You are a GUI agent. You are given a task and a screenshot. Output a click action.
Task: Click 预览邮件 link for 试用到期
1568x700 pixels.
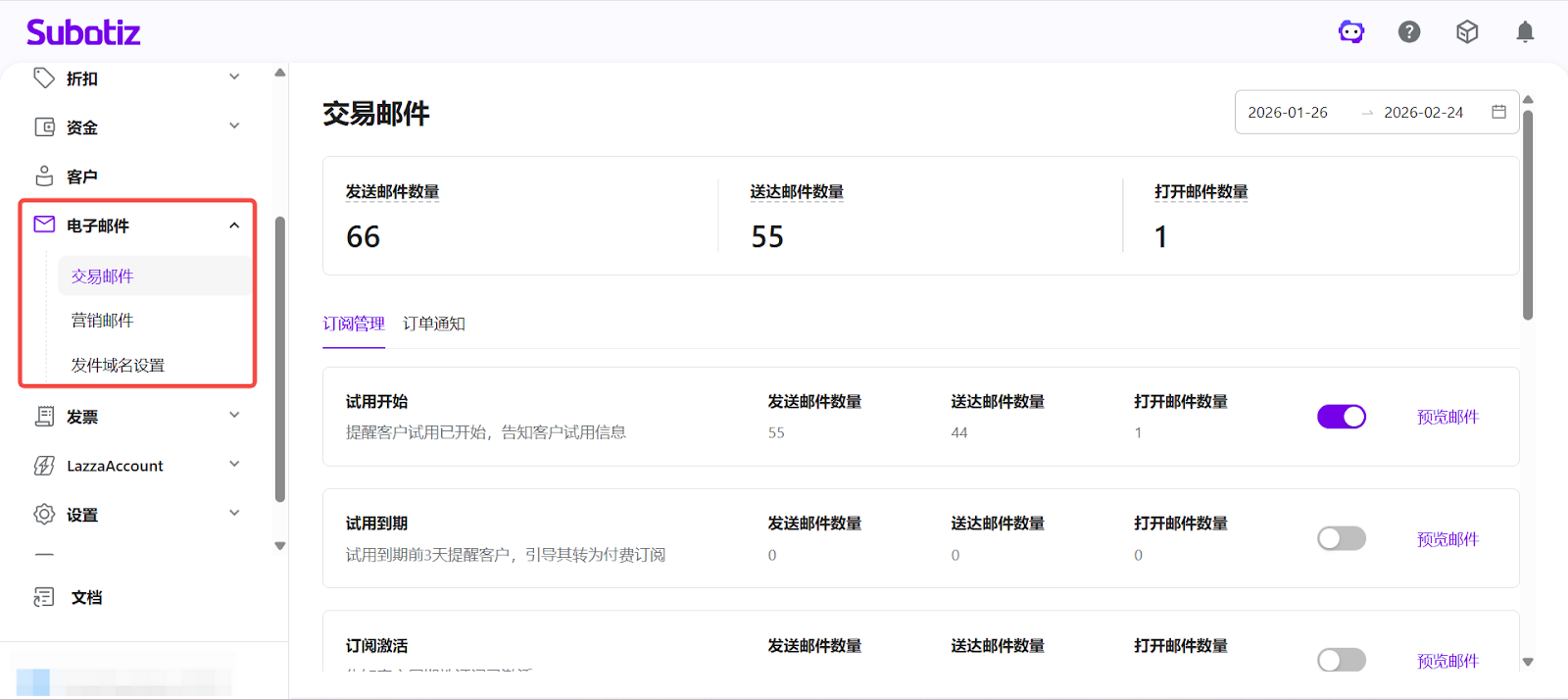tap(1446, 539)
